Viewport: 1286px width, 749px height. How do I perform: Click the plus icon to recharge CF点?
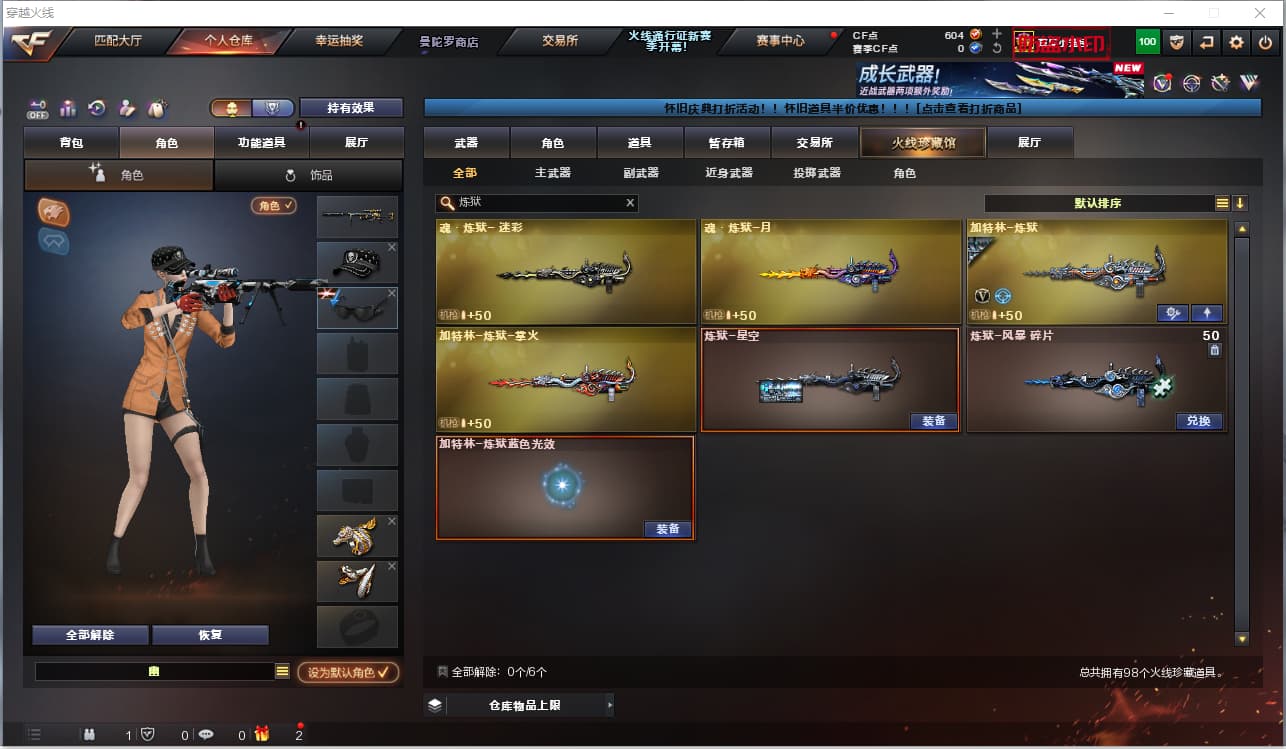click(x=996, y=34)
